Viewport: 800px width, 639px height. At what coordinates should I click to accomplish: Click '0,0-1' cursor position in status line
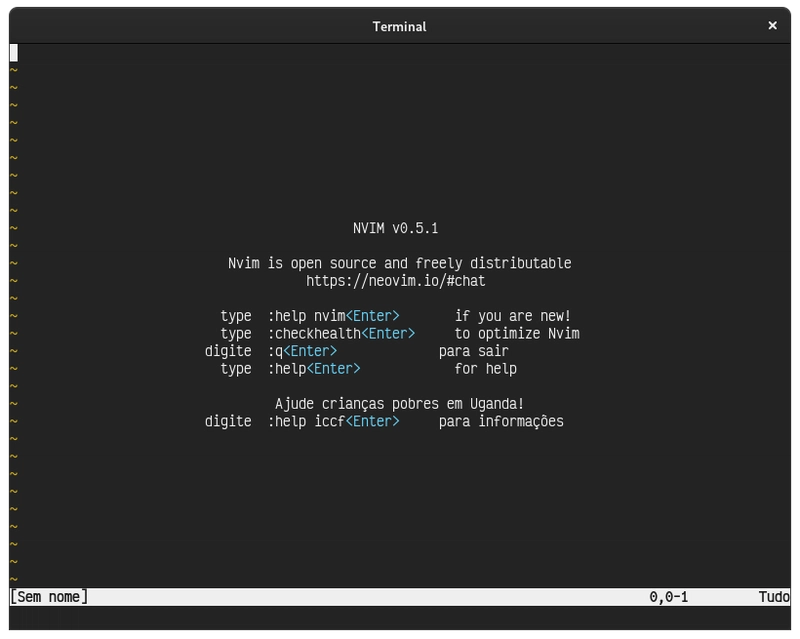click(668, 597)
